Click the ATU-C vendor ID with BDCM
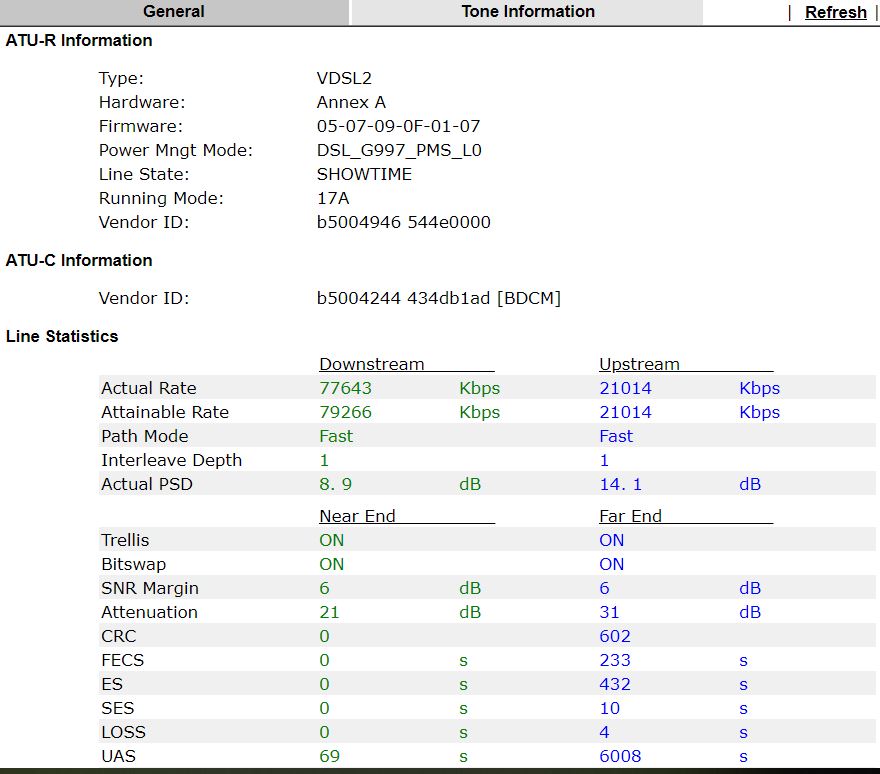 [439, 299]
